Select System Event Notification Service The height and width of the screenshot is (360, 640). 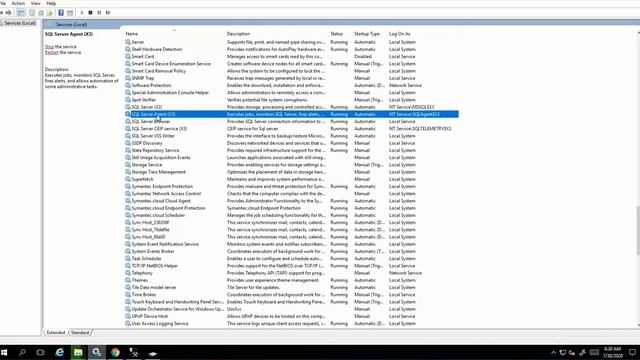tap(292, 244)
